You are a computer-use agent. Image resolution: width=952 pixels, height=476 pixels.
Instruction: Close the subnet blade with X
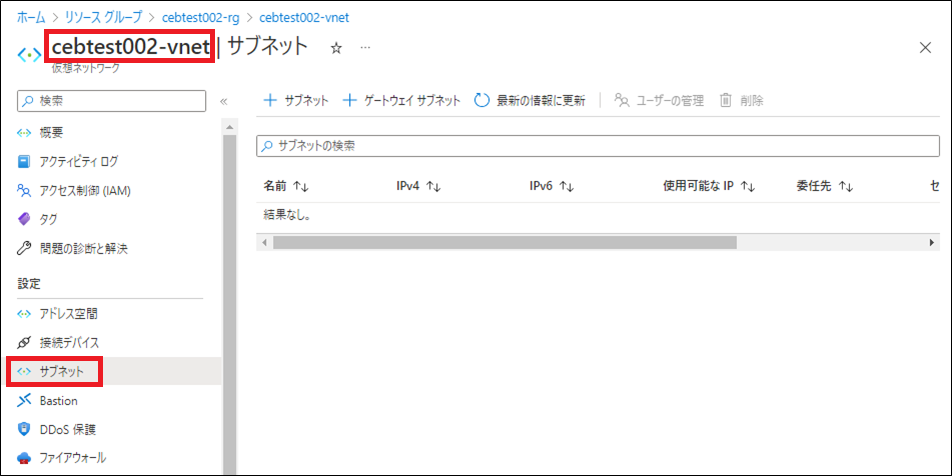tap(925, 48)
